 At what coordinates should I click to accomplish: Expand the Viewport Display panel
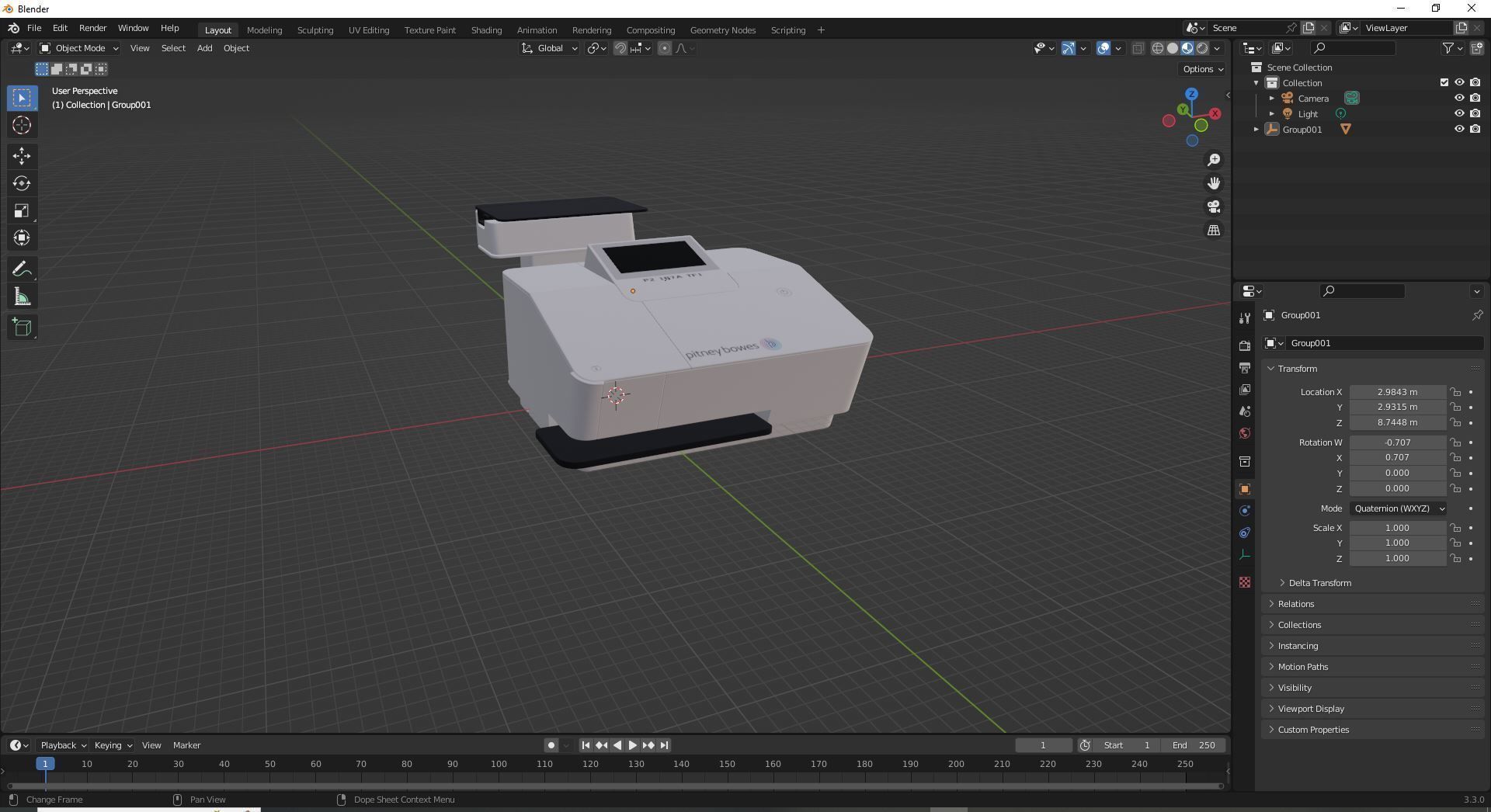click(x=1311, y=709)
